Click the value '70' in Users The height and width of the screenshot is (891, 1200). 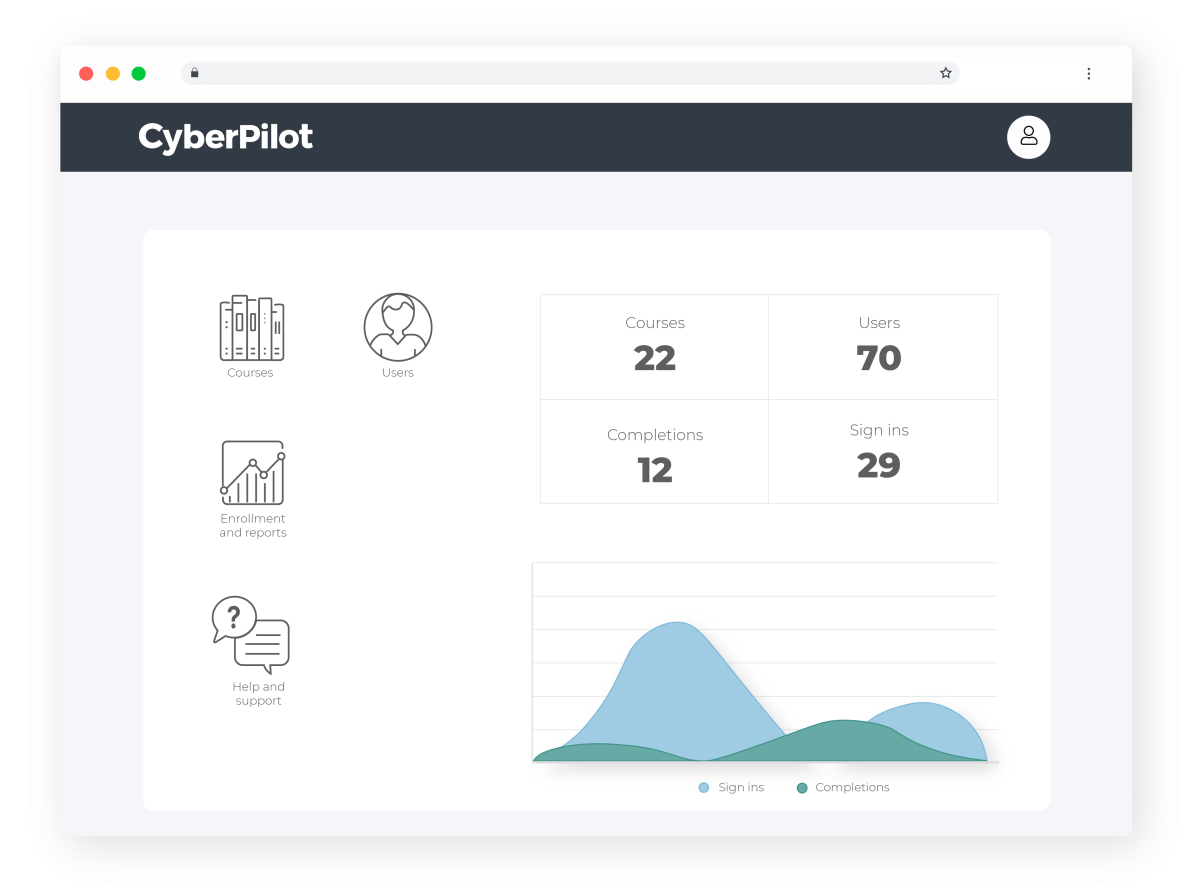[x=879, y=358]
